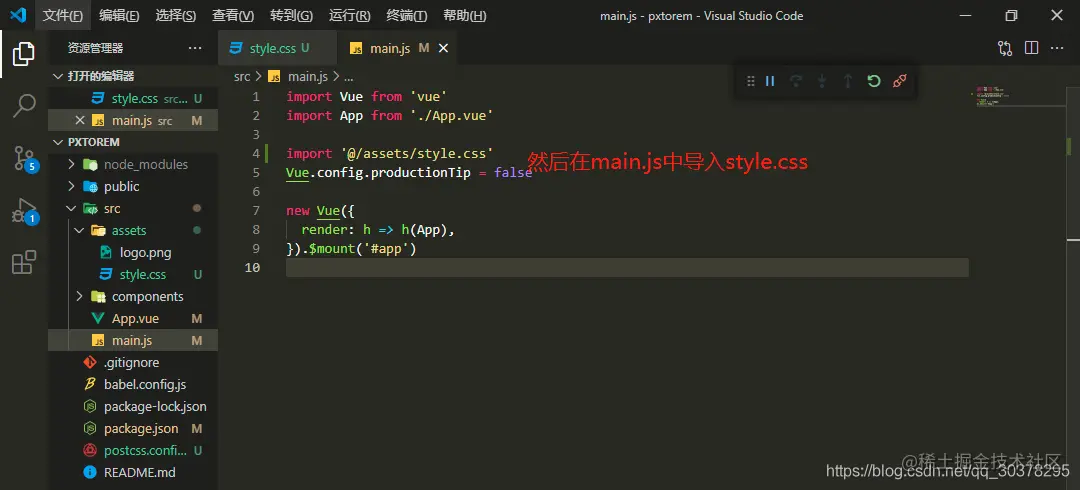
Task: Open the .gitignore file
Action: point(133,363)
